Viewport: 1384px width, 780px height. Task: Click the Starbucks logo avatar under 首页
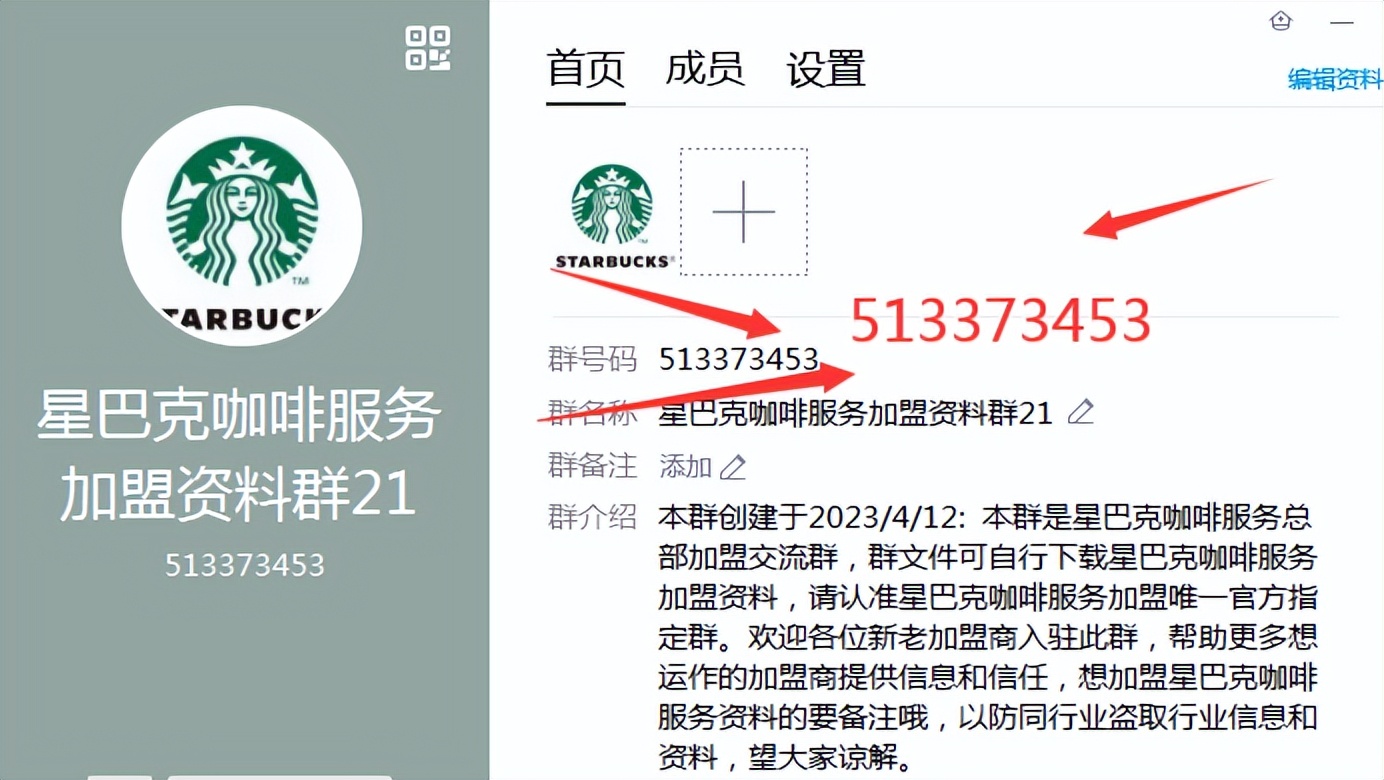click(x=611, y=205)
